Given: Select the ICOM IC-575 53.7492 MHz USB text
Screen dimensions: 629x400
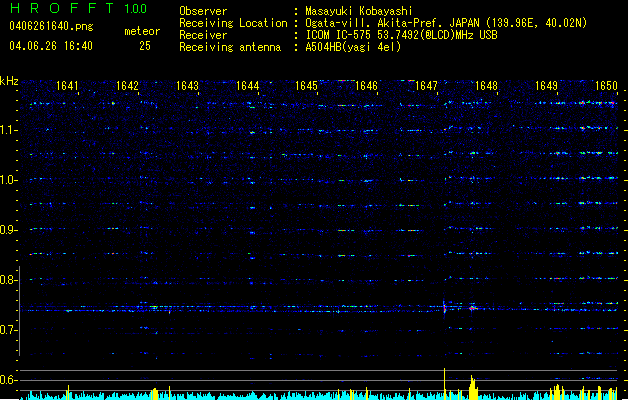Looking at the screenshot, I should point(401,35).
